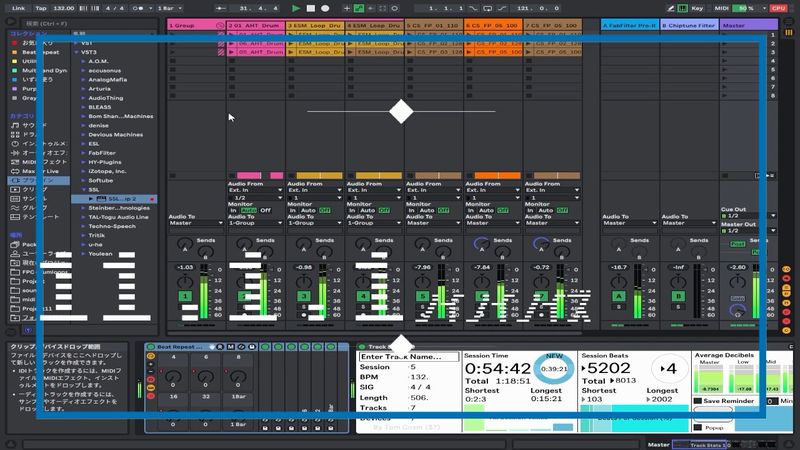Click the return track A activator
Image resolution: width=800 pixels, height=450 pixels.
[619, 297]
